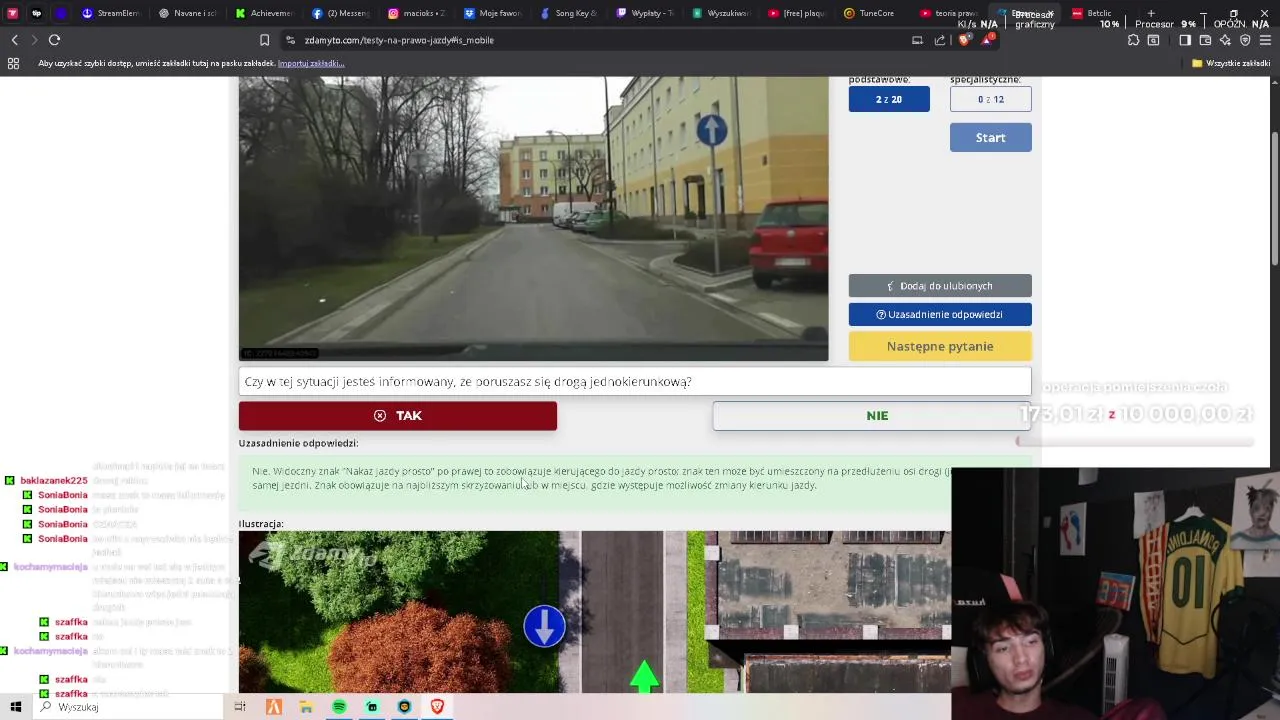Click the share icon in address bar
The height and width of the screenshot is (720, 1280).
pyautogui.click(x=940, y=40)
